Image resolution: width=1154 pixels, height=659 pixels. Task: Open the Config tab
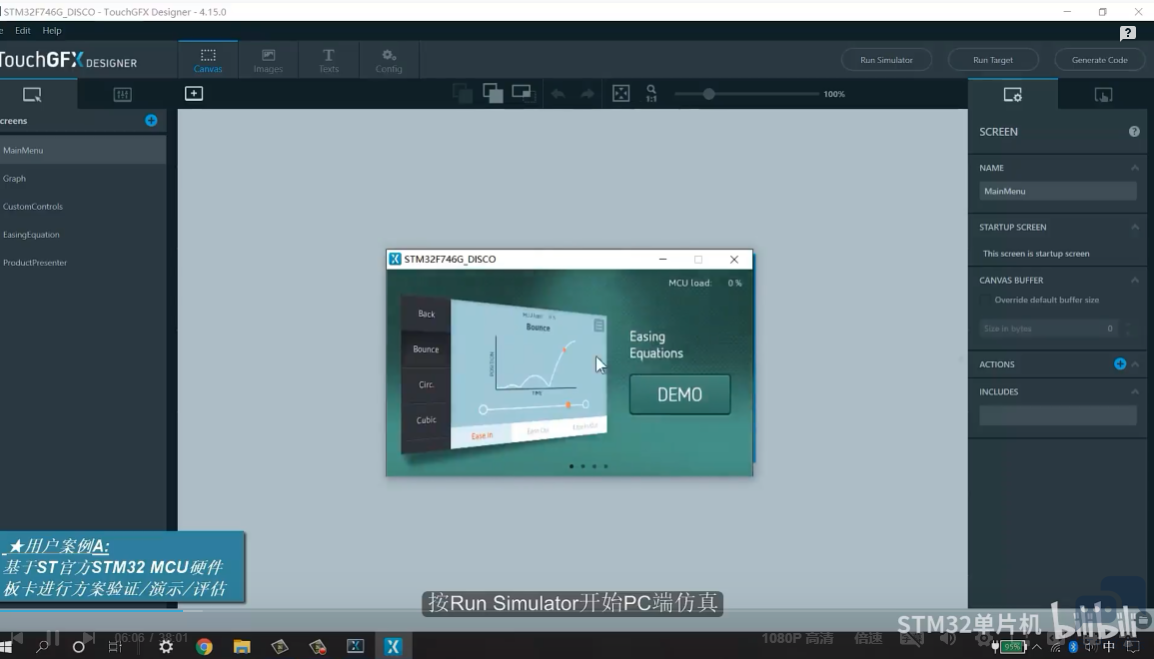point(389,60)
